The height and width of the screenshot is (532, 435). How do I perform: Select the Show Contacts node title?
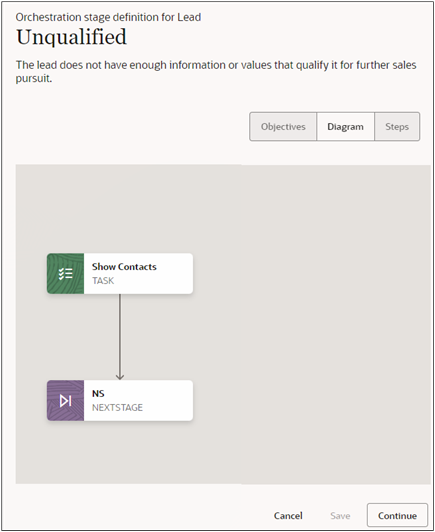click(124, 267)
